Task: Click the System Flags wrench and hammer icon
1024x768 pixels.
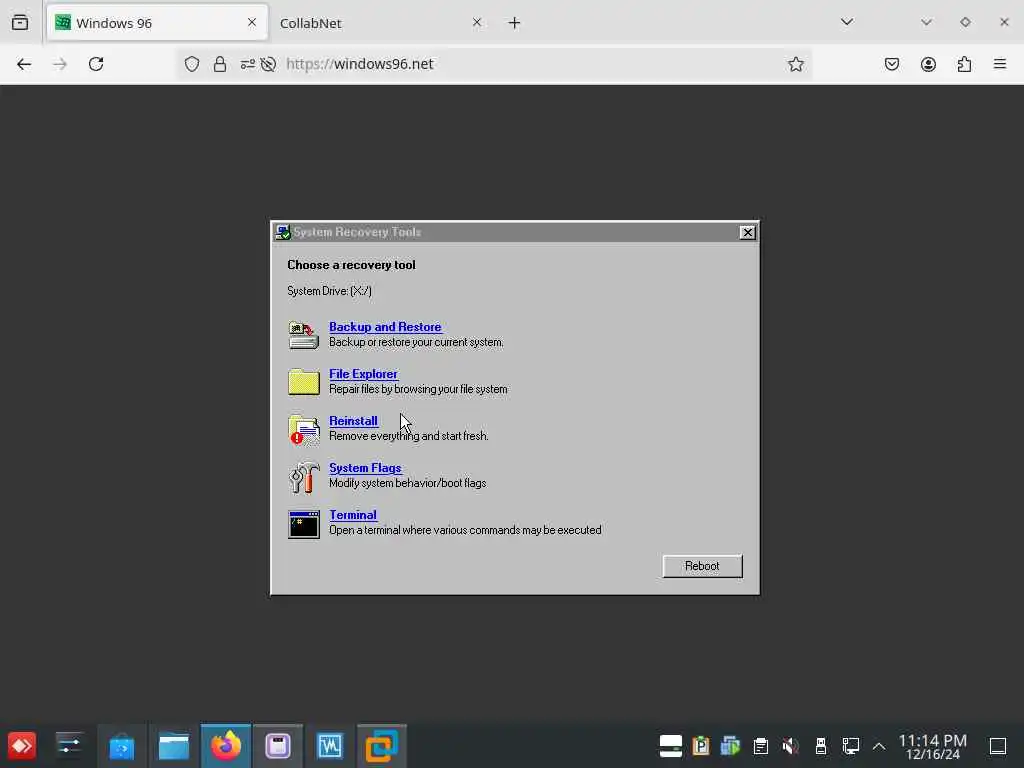Action: [304, 477]
